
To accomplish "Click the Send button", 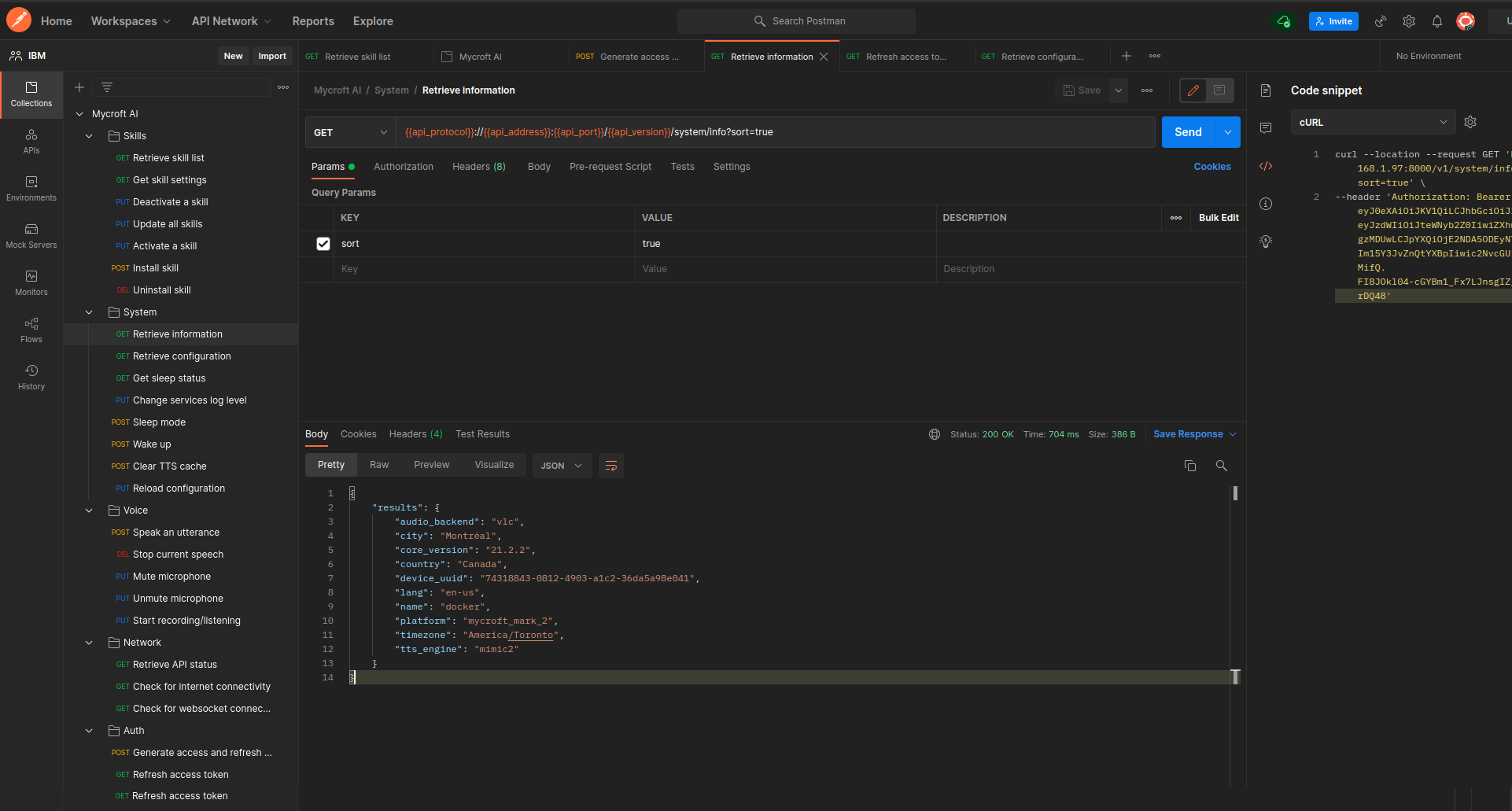I will (1189, 132).
